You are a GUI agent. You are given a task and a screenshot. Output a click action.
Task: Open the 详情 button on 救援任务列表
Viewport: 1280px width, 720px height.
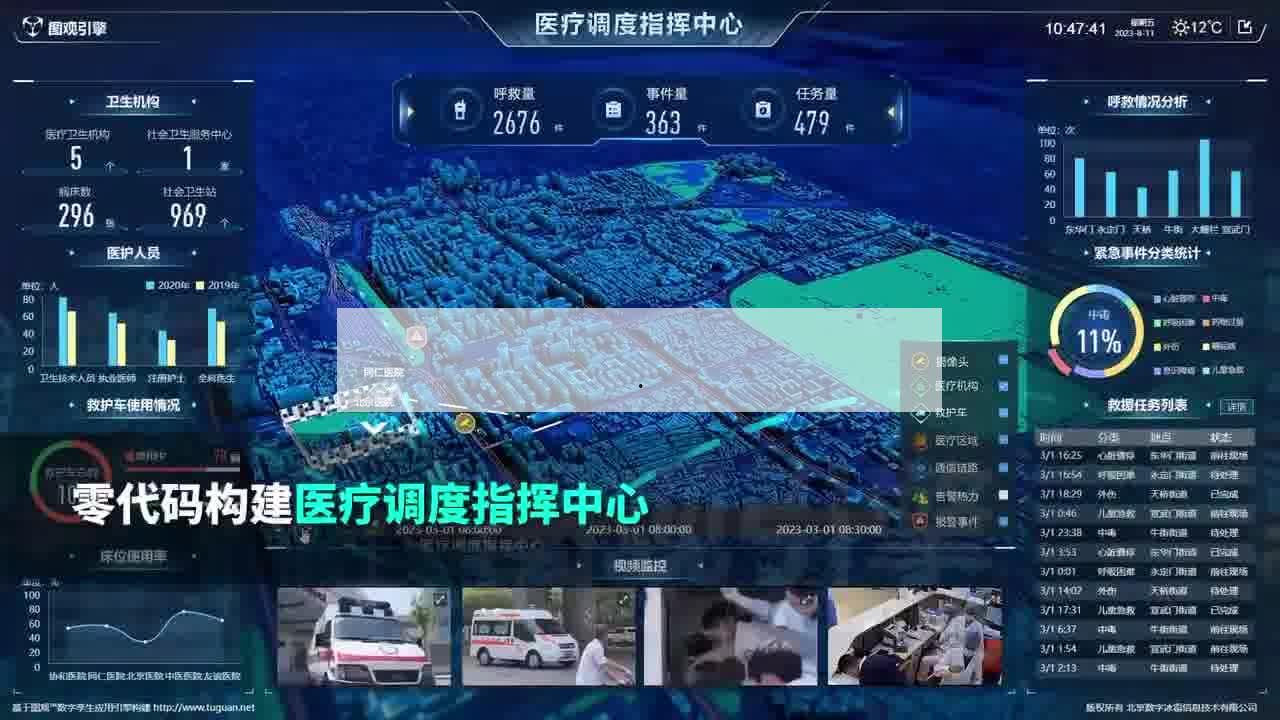(1235, 406)
